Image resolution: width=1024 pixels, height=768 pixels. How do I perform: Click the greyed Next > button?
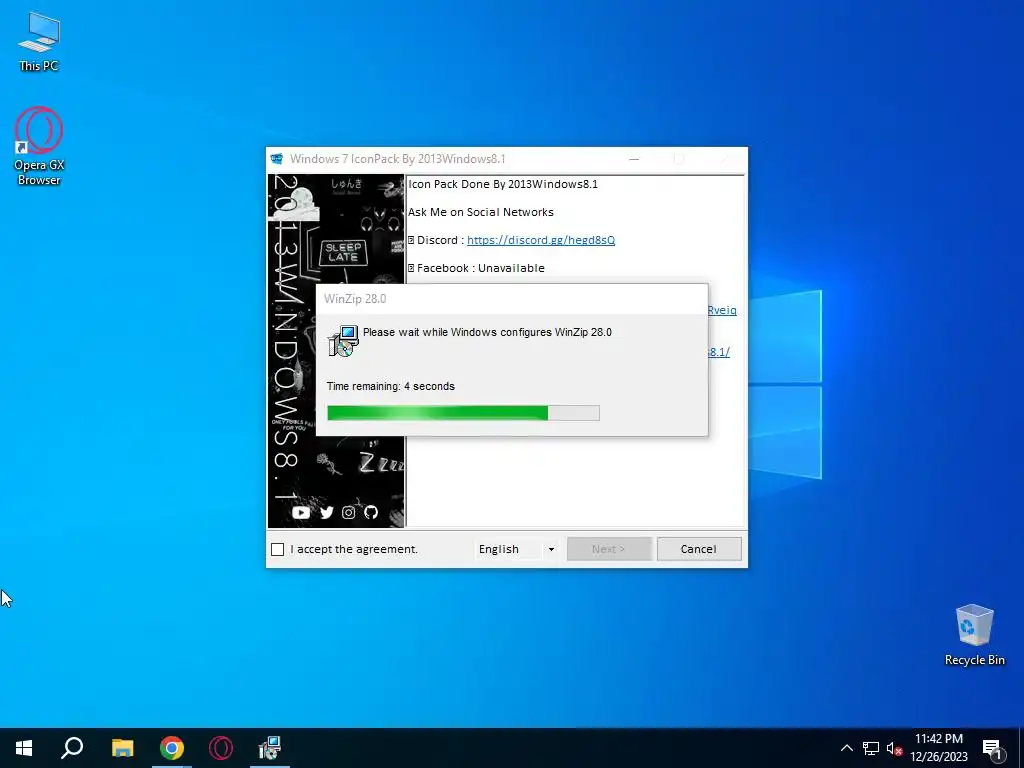609,549
